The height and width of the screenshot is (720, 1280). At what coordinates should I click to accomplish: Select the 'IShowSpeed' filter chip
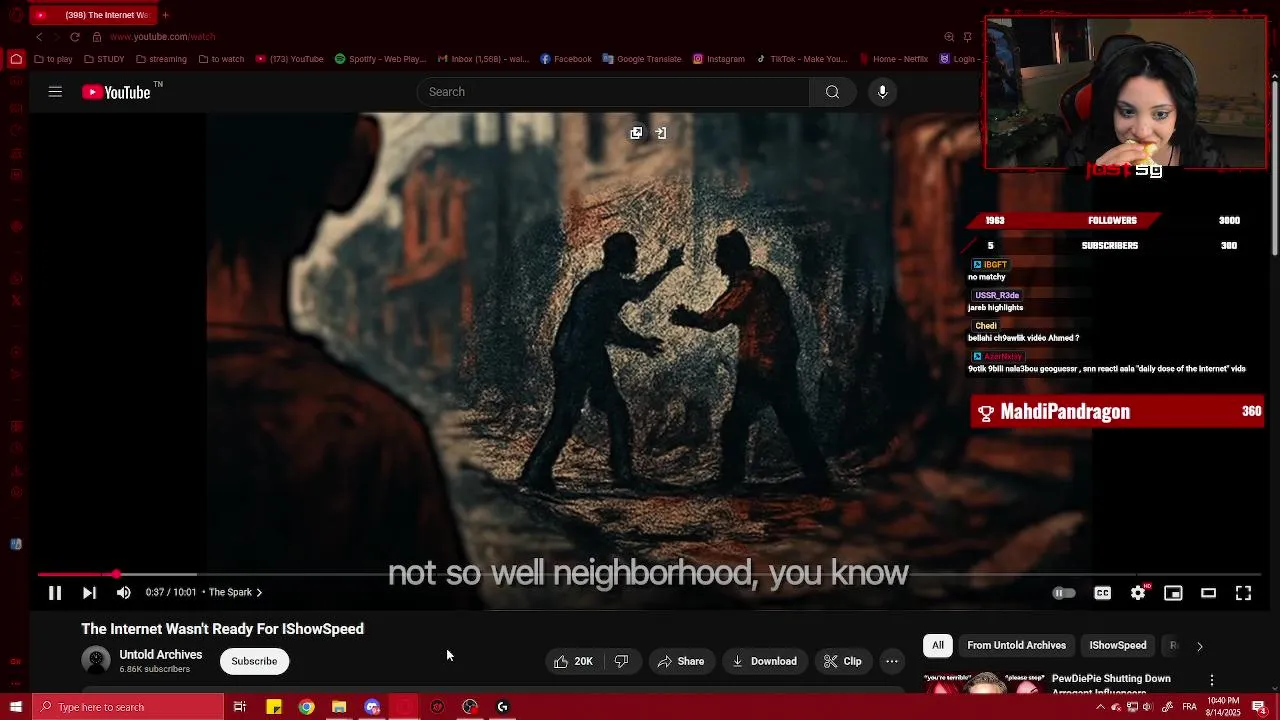click(x=1117, y=646)
